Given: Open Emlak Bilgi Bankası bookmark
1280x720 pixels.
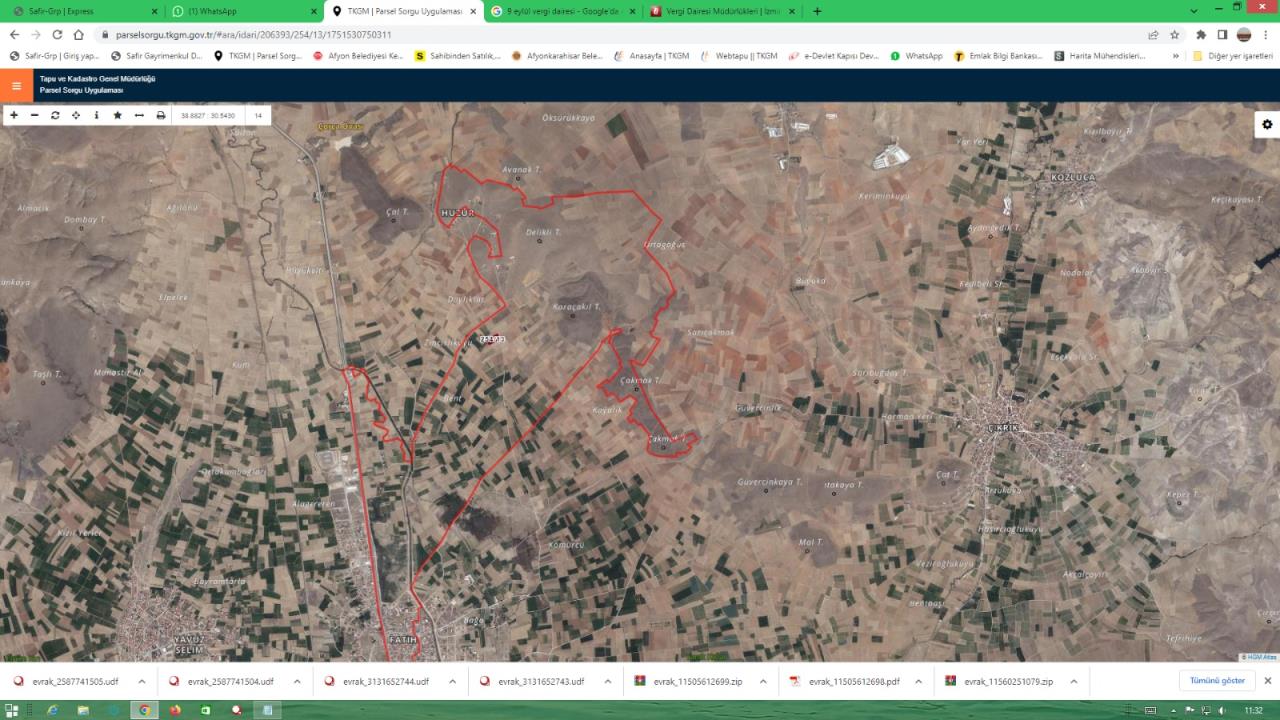Looking at the screenshot, I should point(998,56).
